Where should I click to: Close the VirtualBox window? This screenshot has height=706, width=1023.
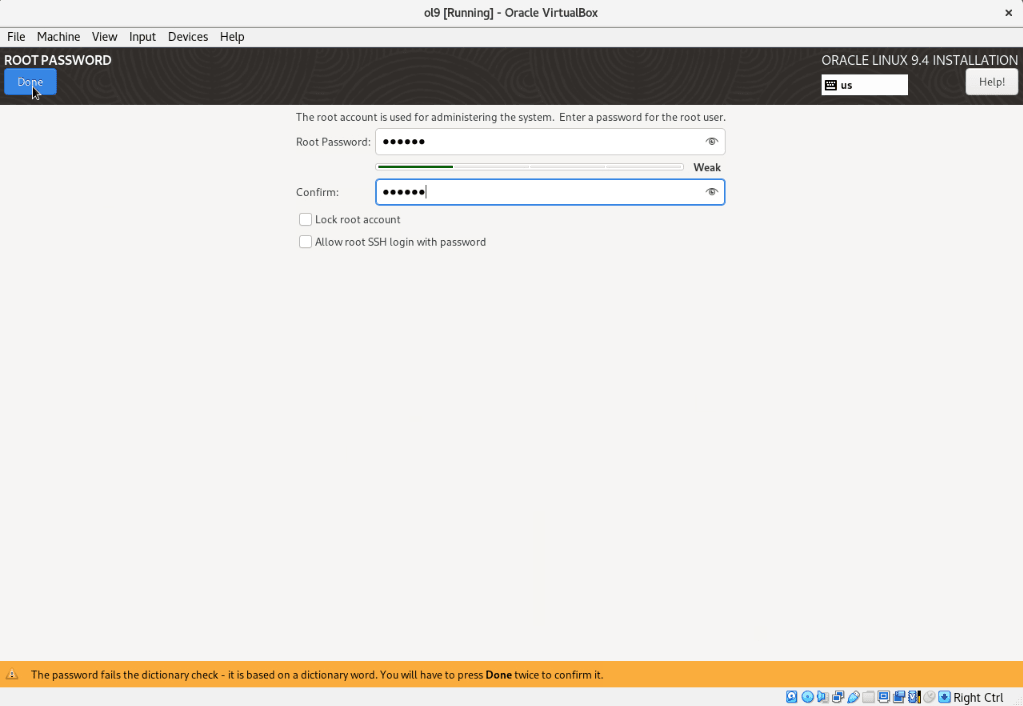tap(1008, 12)
